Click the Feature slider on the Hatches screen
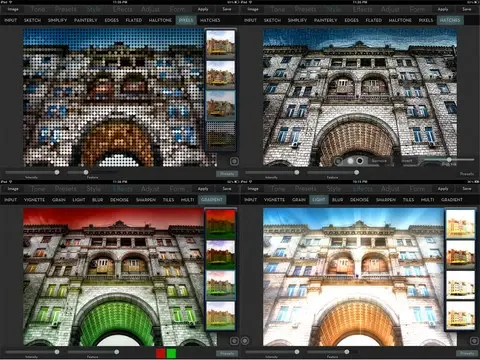 (x=333, y=172)
